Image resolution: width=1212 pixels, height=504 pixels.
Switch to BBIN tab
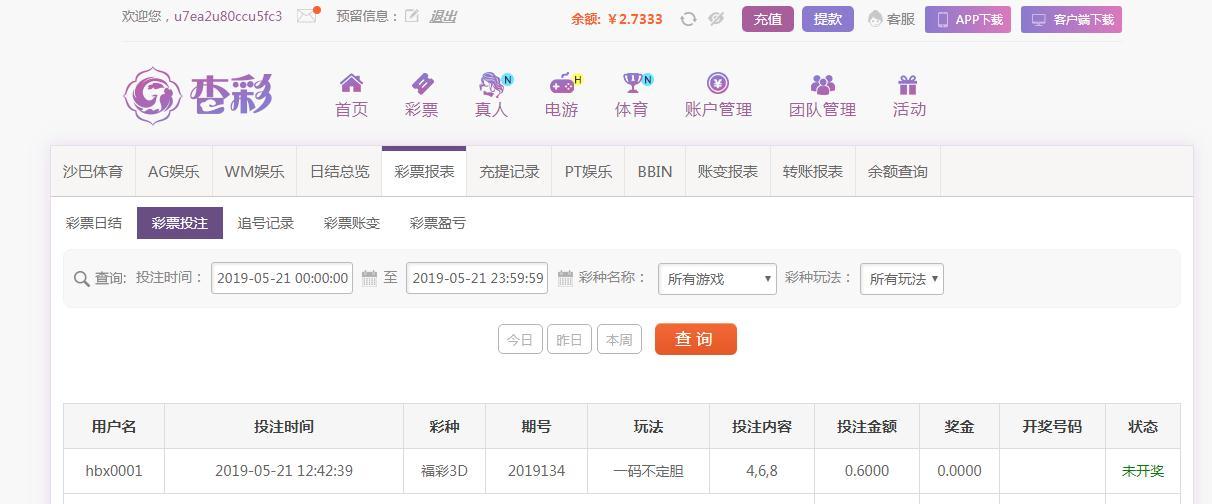[655, 171]
